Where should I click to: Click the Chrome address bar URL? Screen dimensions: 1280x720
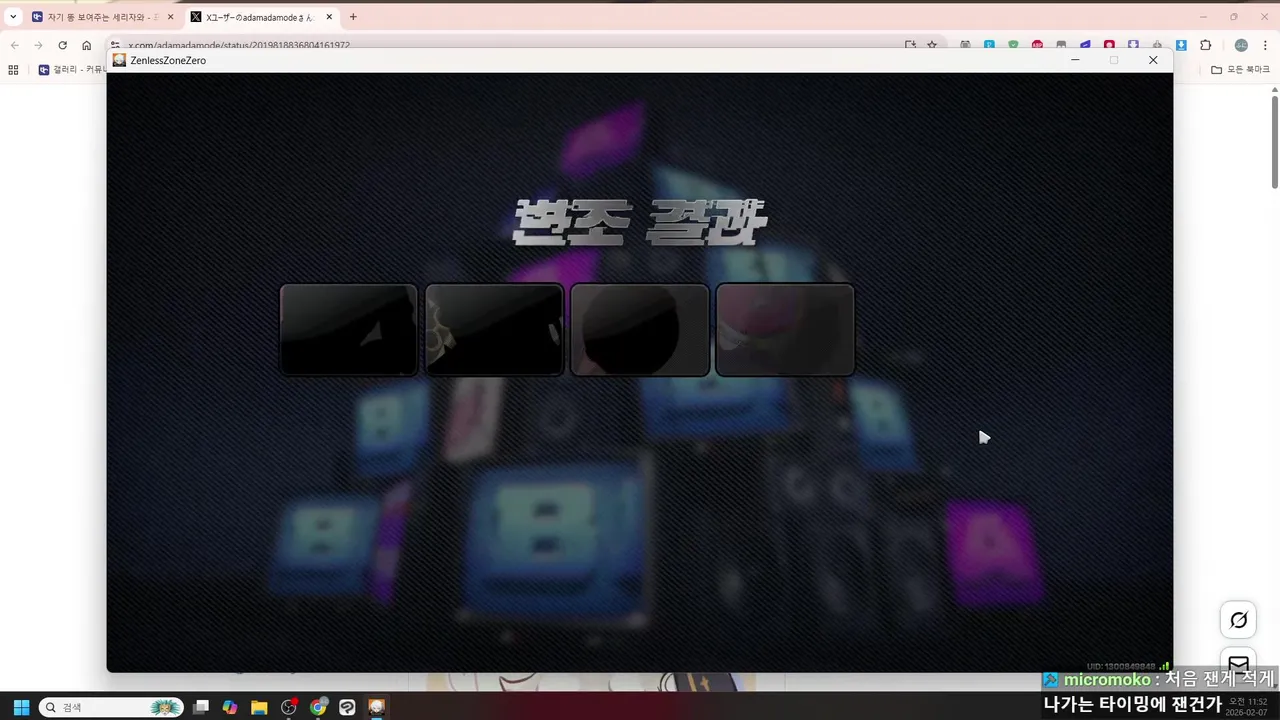click(x=239, y=45)
